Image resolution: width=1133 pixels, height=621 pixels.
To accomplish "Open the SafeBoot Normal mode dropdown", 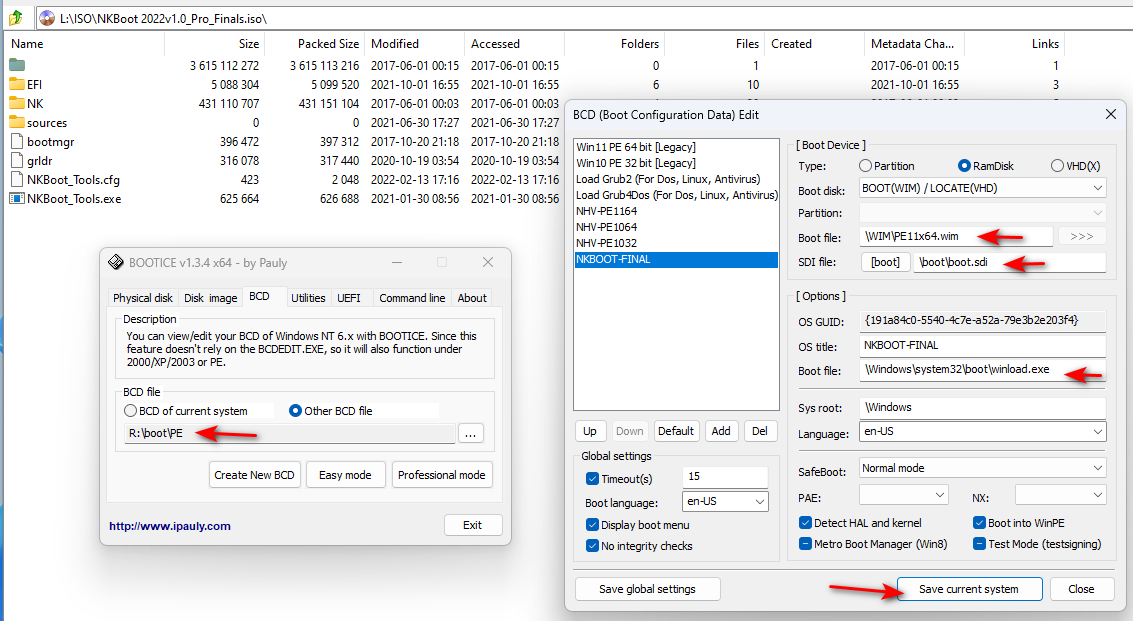I will pyautogui.click(x=982, y=468).
